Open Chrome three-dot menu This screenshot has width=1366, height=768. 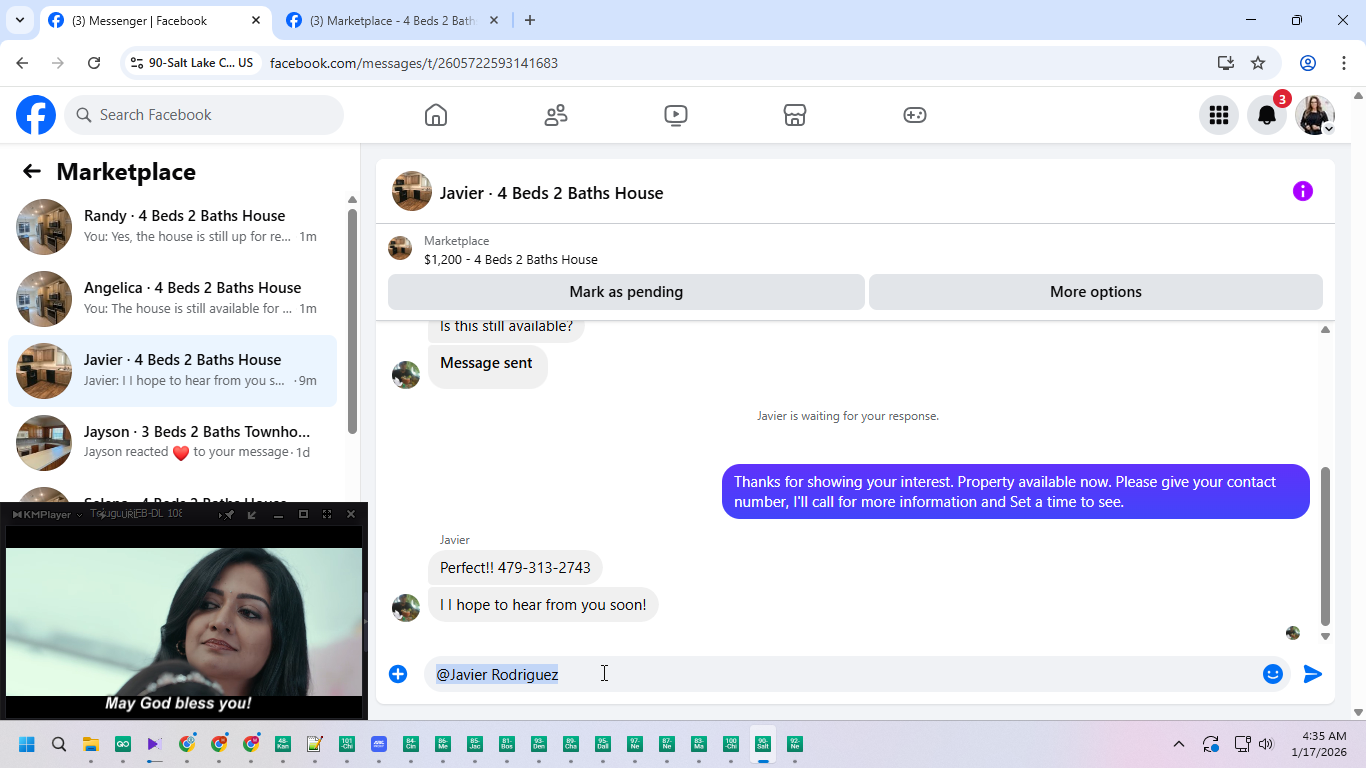pos(1344,63)
